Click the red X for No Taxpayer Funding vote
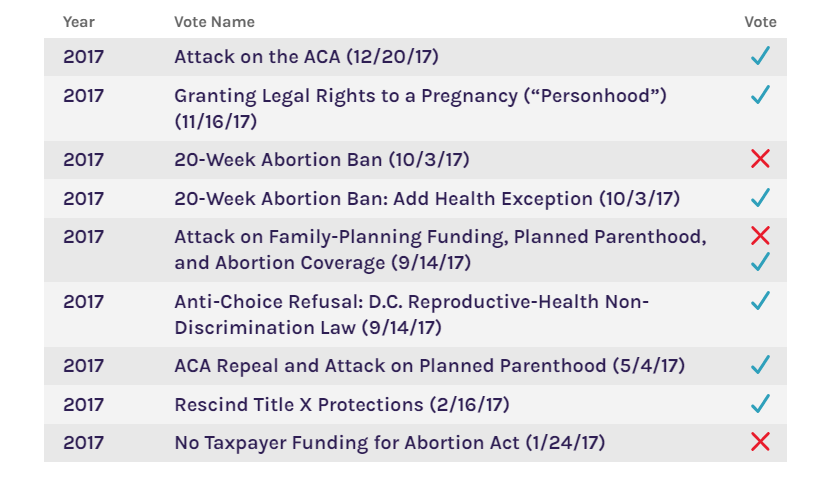This screenshot has width=820, height=493. click(x=760, y=441)
